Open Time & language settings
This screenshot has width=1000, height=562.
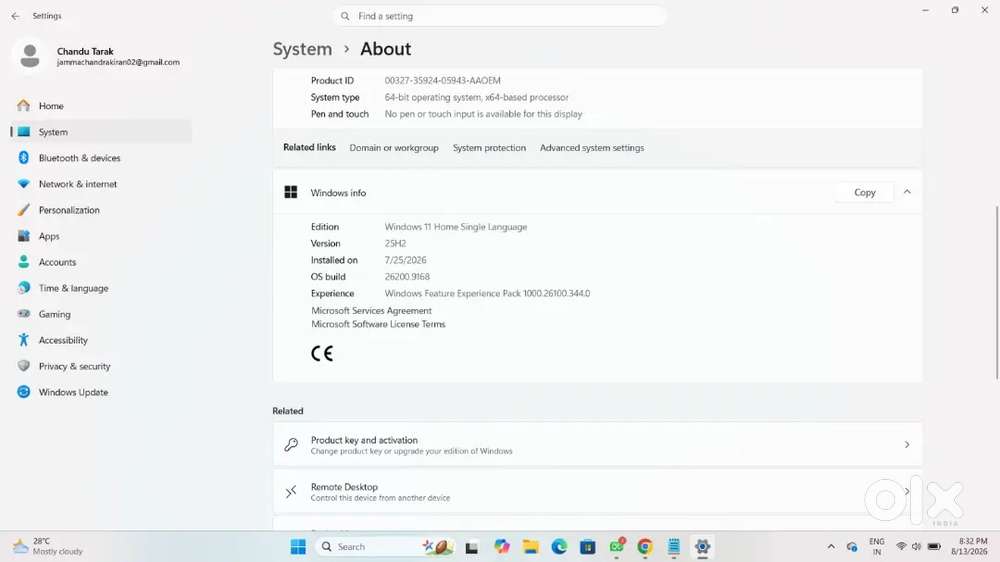[101, 288]
